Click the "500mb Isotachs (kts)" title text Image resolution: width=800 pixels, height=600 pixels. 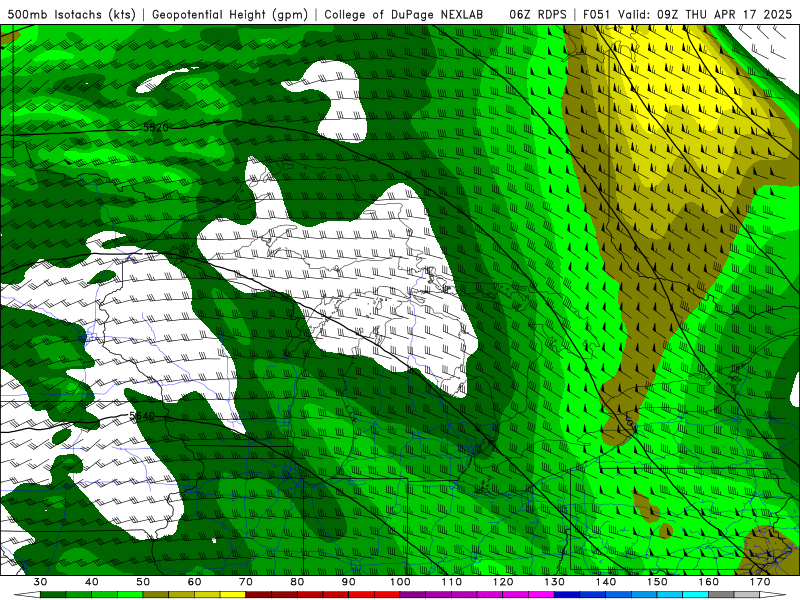pos(71,15)
